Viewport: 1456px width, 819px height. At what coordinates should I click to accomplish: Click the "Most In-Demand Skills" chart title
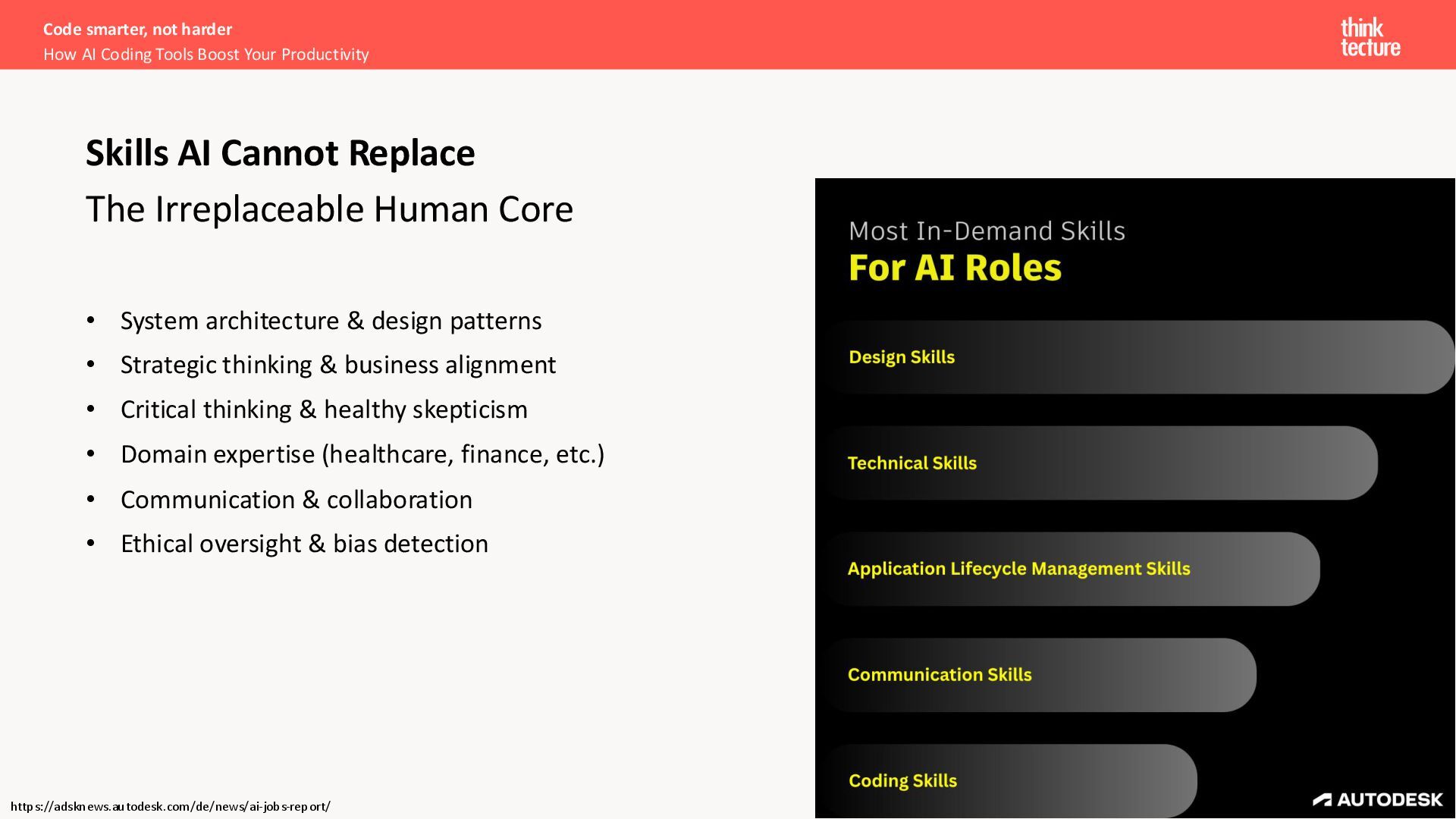pyautogui.click(x=987, y=231)
